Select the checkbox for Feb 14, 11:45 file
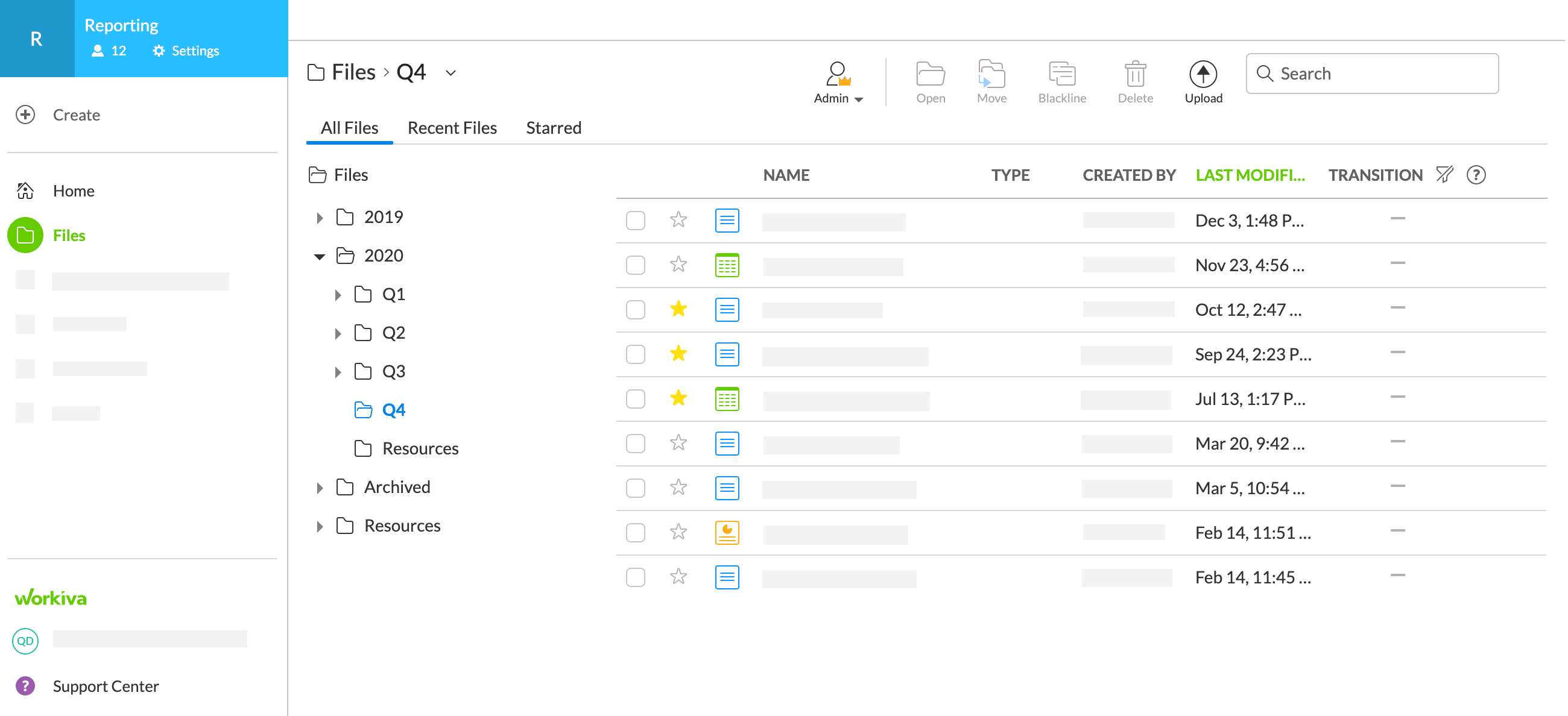 click(x=635, y=577)
